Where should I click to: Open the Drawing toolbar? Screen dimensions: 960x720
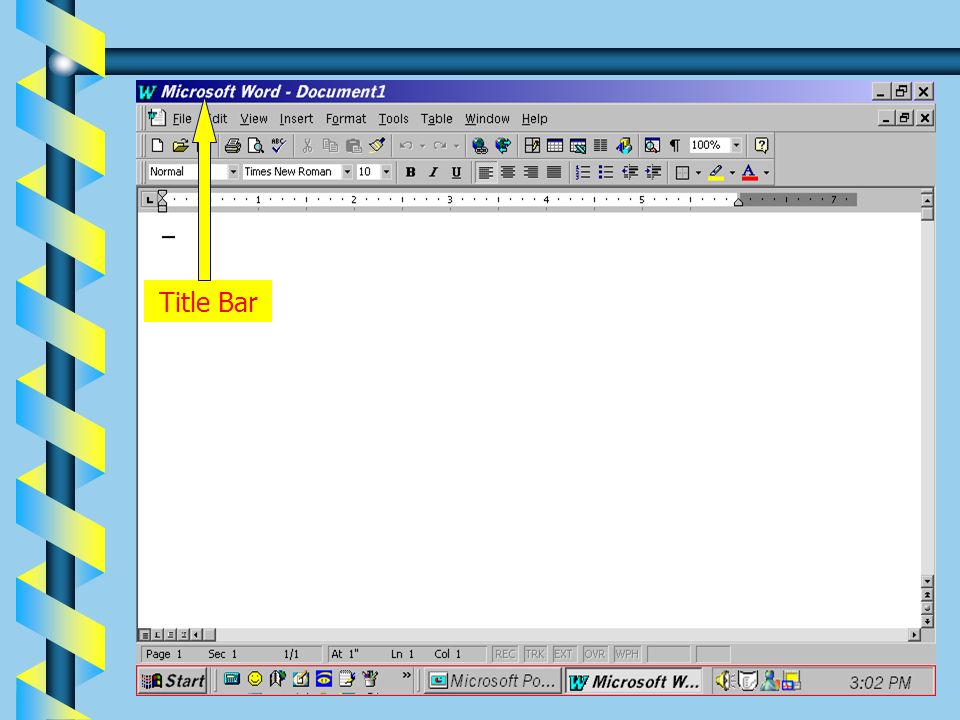pyautogui.click(x=624, y=146)
